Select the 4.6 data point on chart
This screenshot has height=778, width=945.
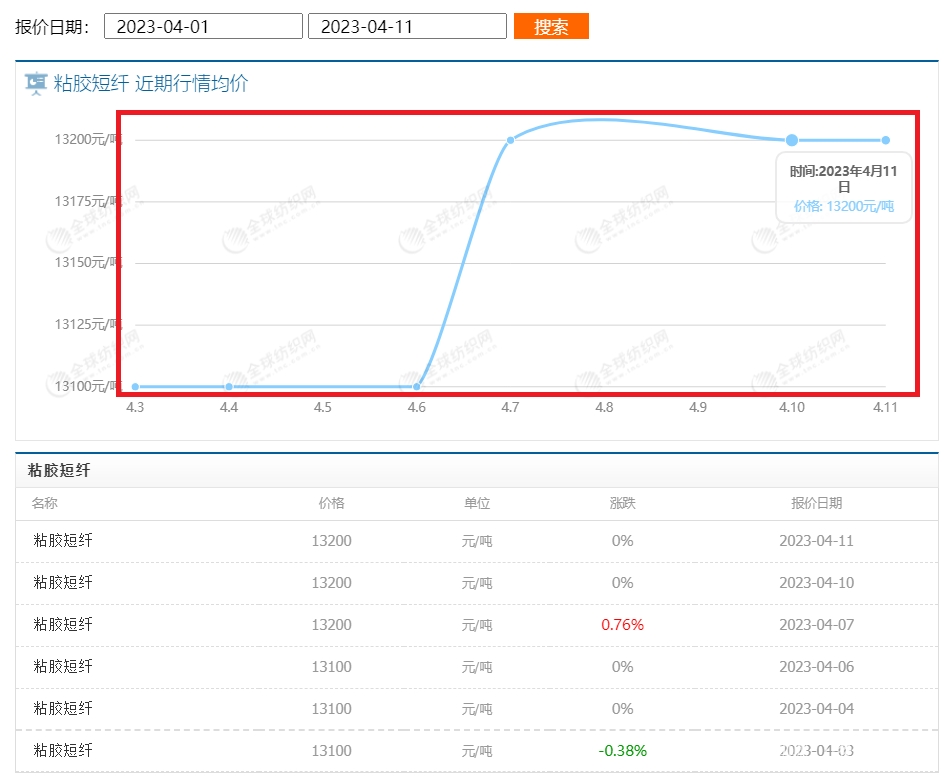417,386
